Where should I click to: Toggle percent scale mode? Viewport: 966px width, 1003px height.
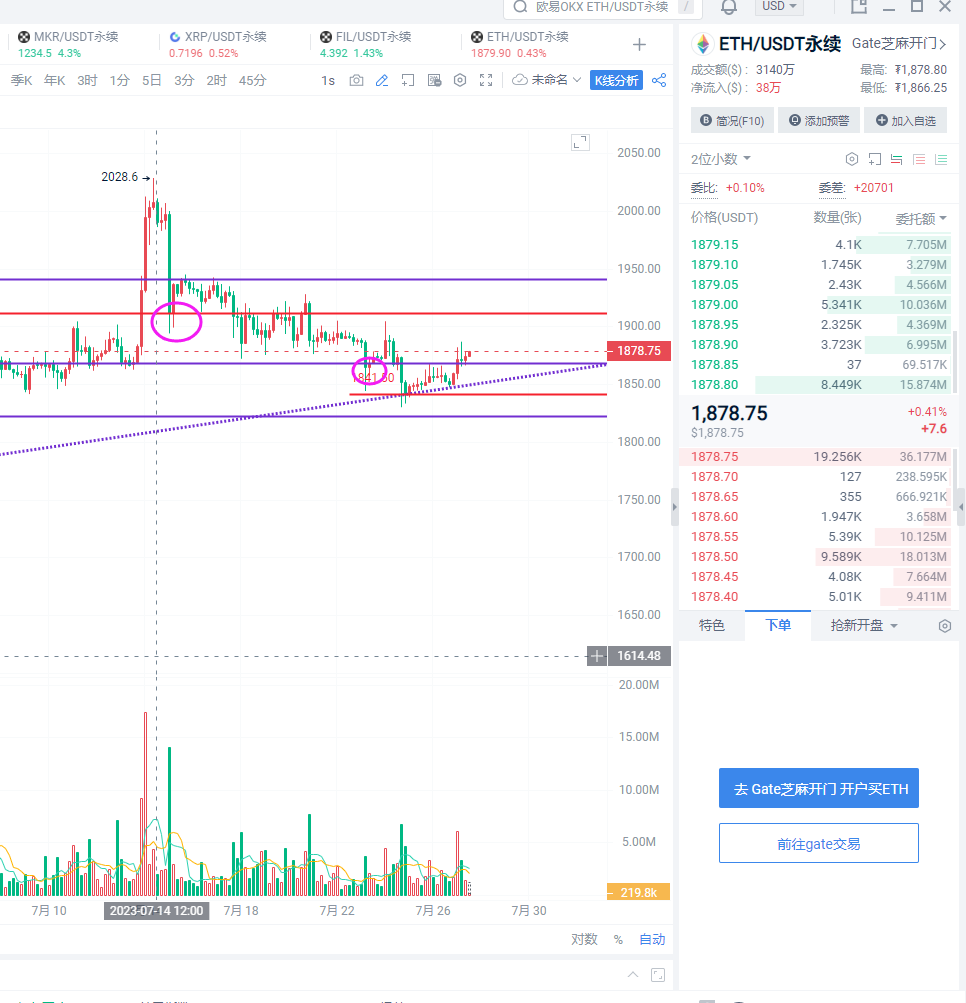click(x=618, y=939)
